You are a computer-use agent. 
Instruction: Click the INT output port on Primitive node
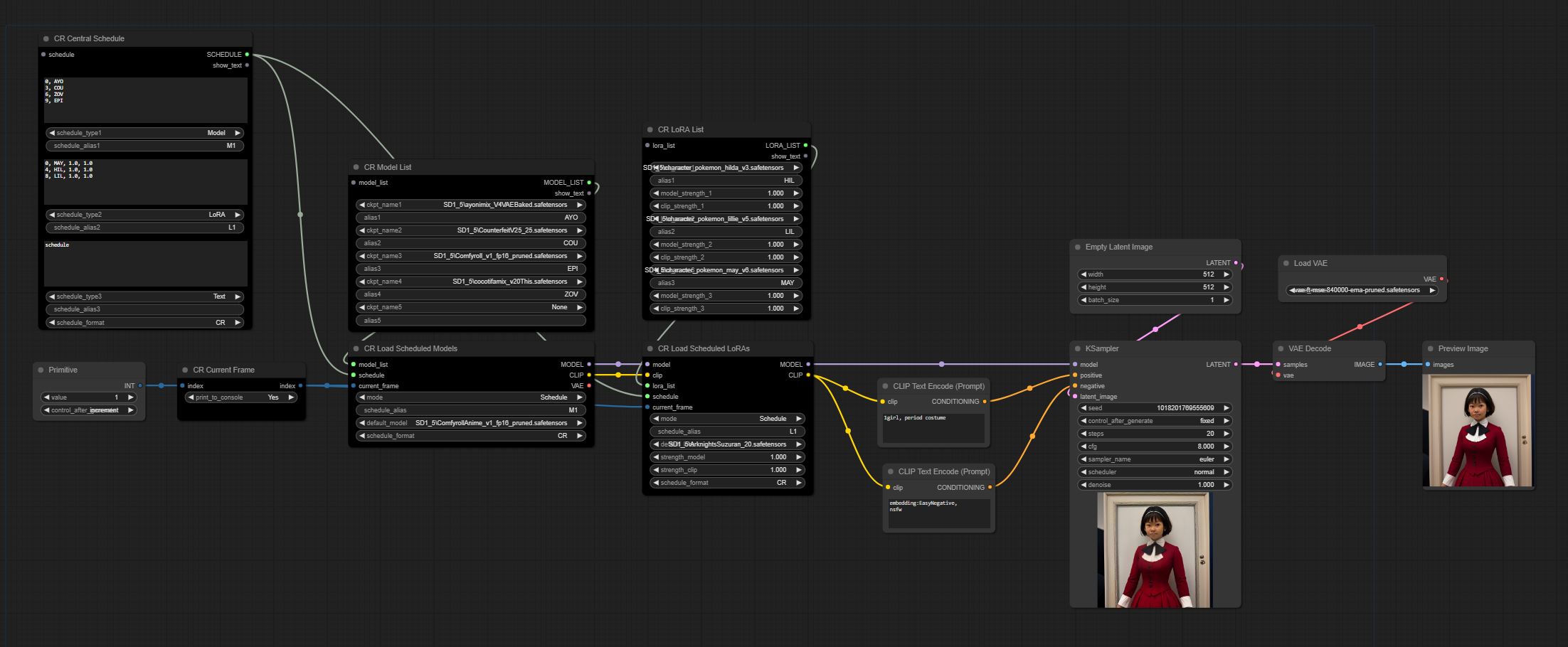point(140,386)
